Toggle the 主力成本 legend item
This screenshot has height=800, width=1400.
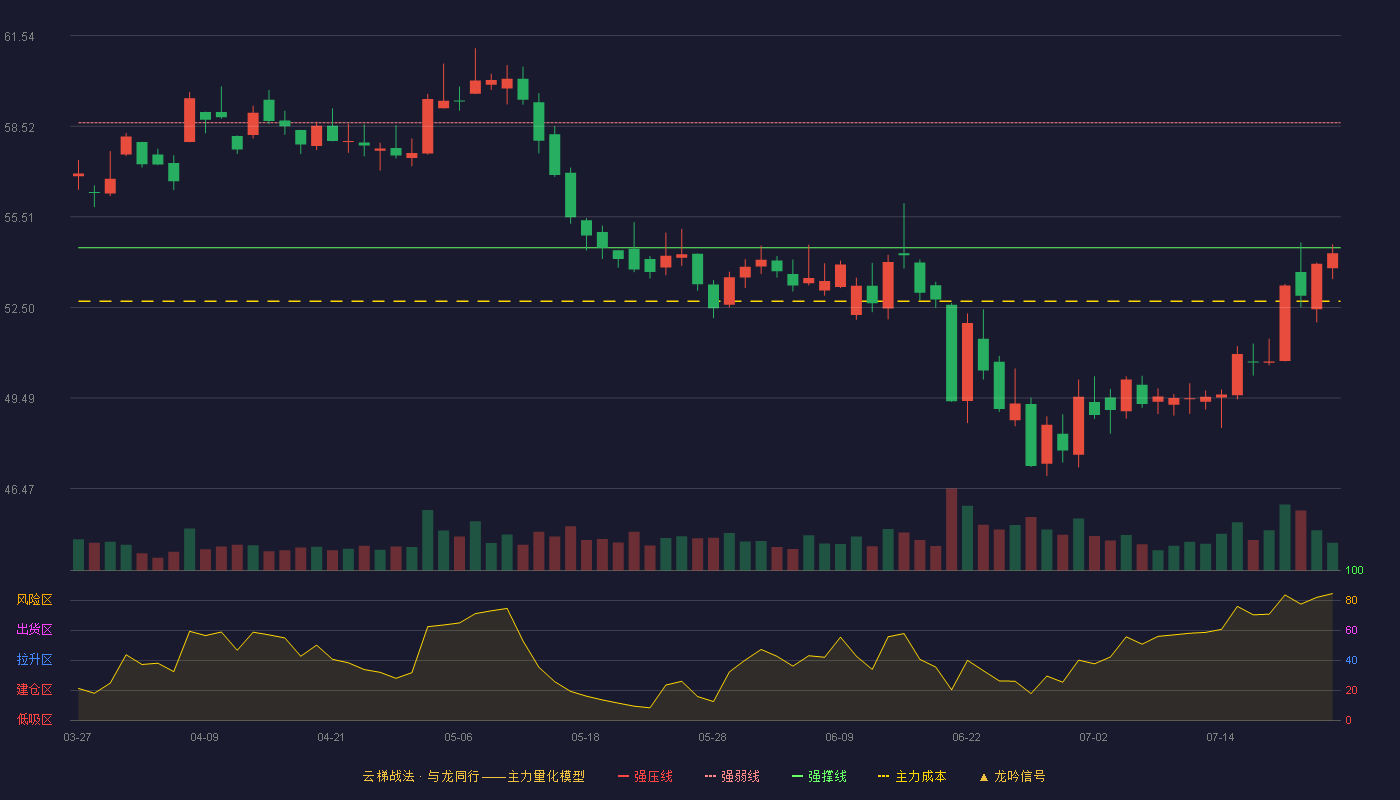point(912,776)
